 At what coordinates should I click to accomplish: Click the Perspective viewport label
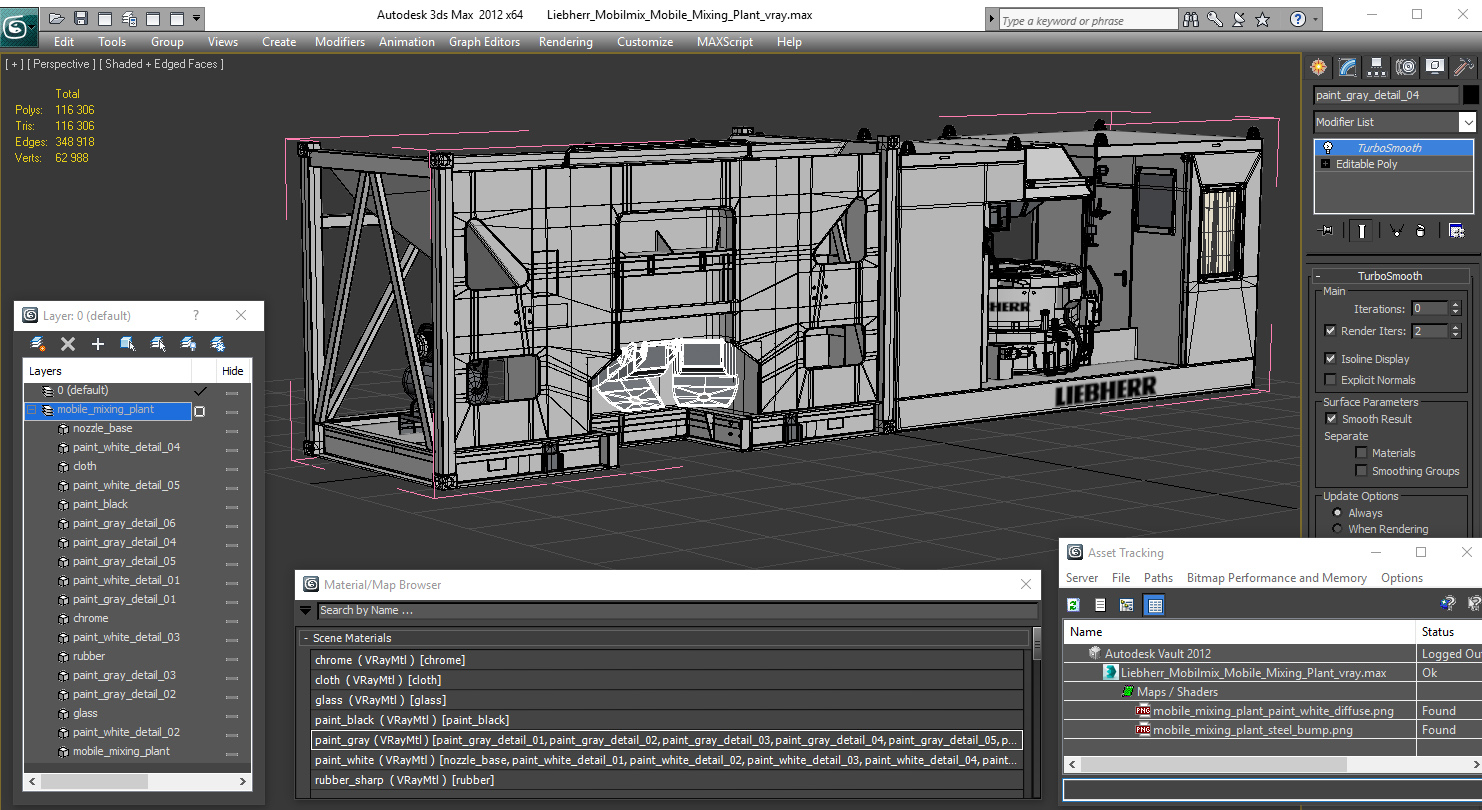(x=60, y=64)
